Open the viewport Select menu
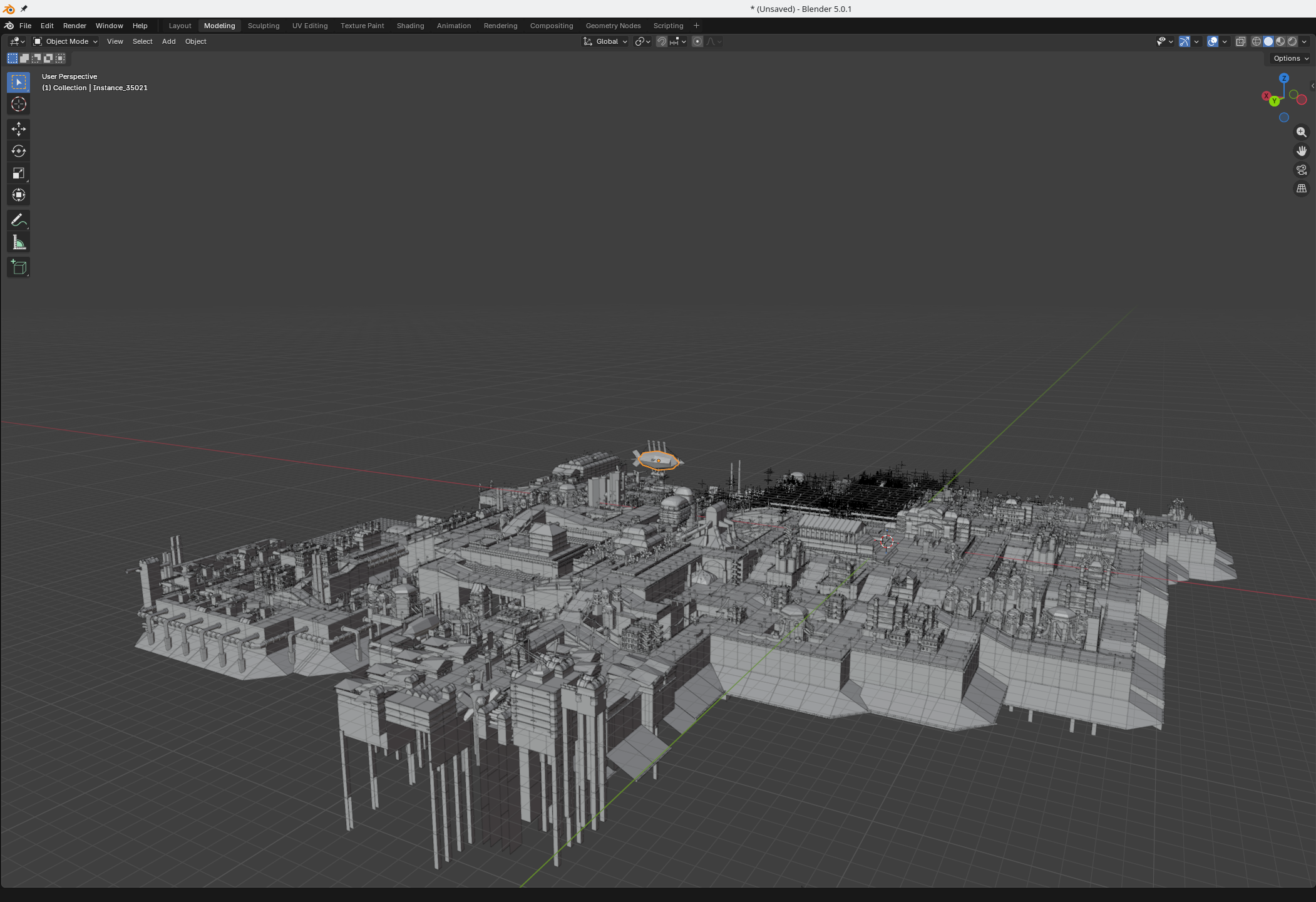1316x902 pixels. 142,41
